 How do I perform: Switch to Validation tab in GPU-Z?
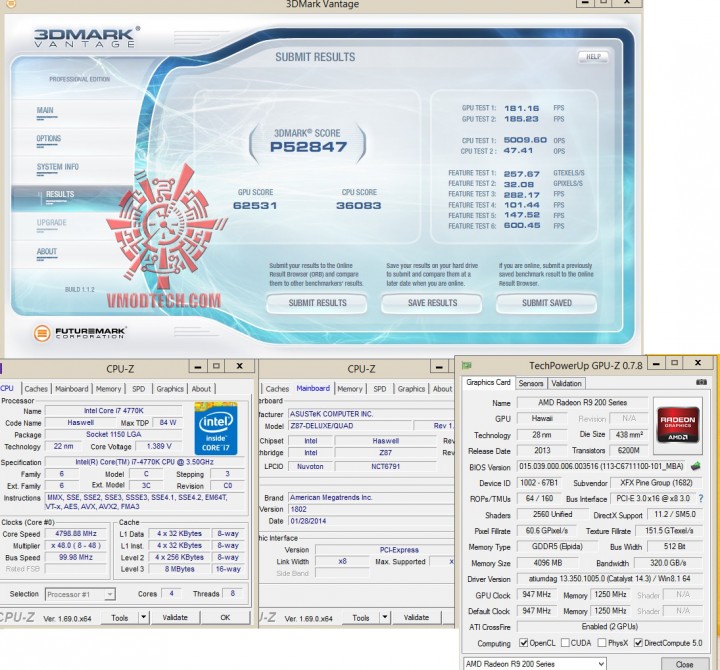pyautogui.click(x=566, y=383)
